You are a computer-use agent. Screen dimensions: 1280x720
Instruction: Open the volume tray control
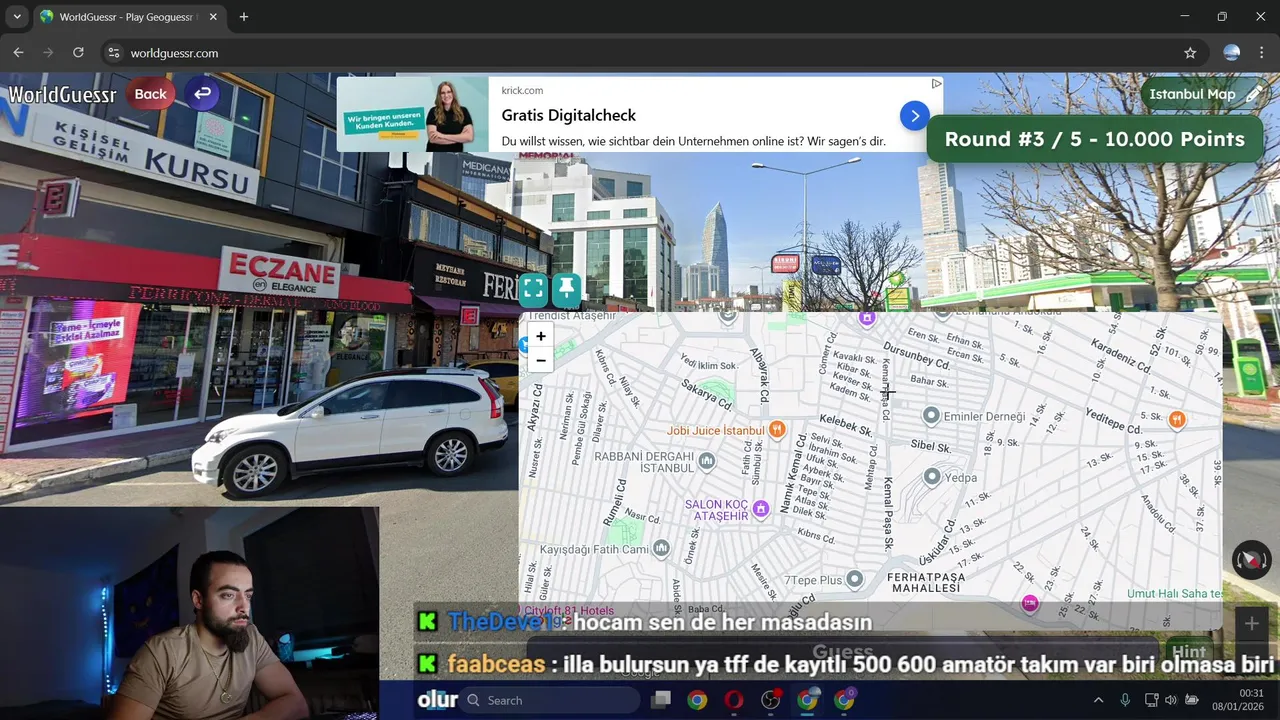(x=1171, y=700)
